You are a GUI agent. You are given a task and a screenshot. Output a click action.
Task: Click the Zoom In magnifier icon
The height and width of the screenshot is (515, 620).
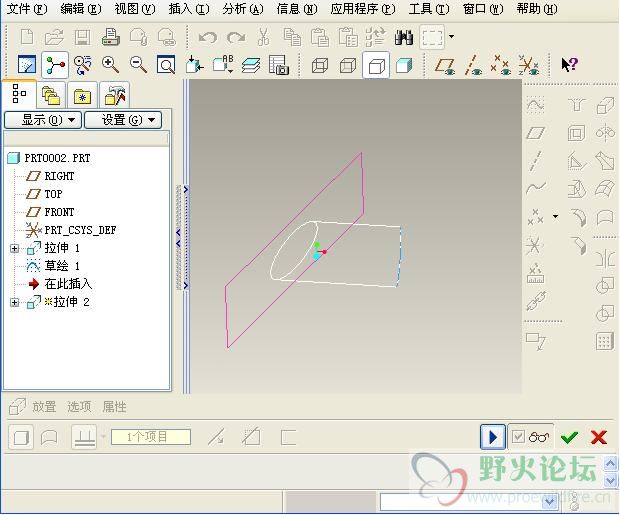[110, 64]
